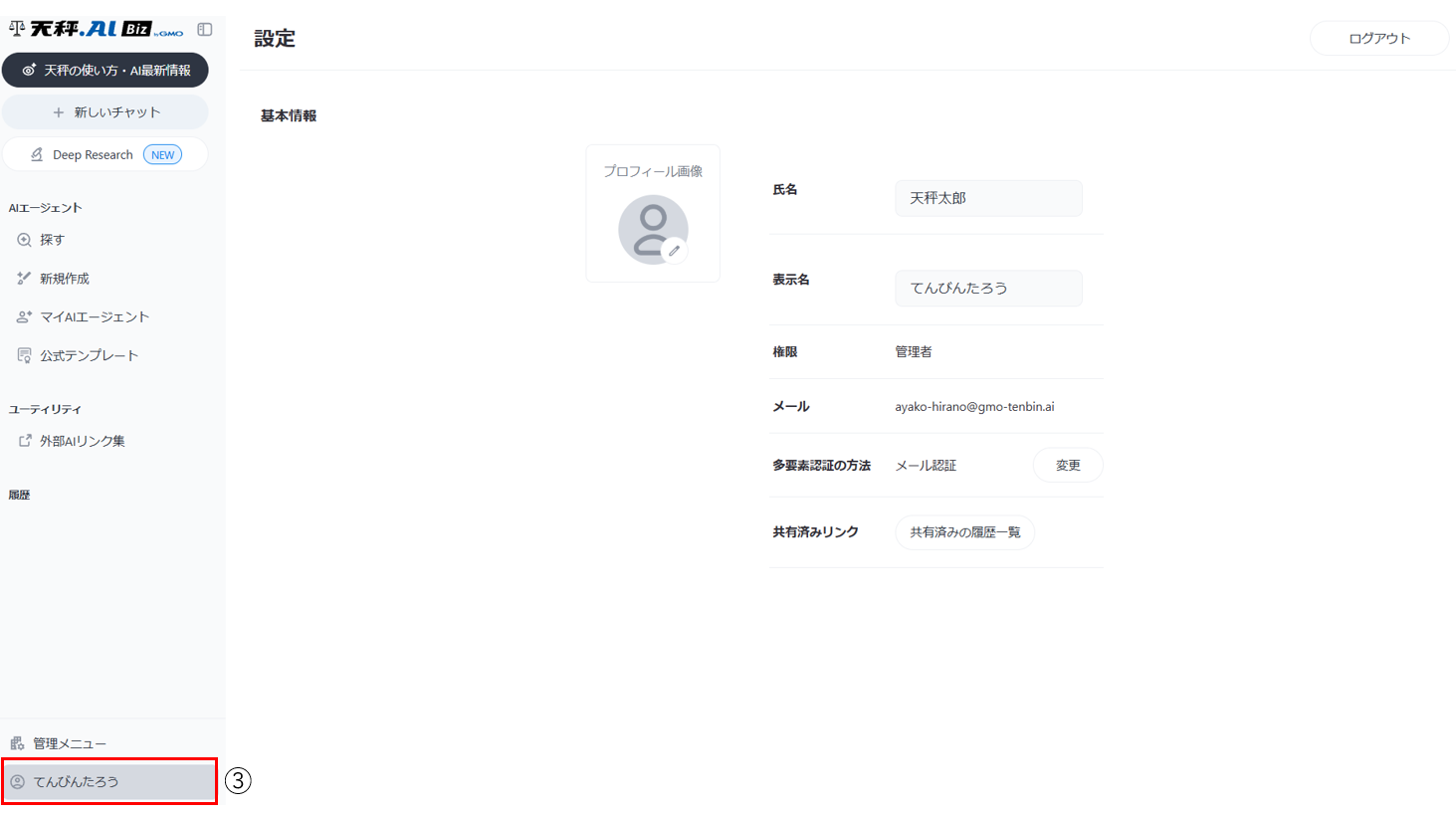1456x816 pixels.
Task: Click the pencil icon on profile image
Action: (674, 251)
